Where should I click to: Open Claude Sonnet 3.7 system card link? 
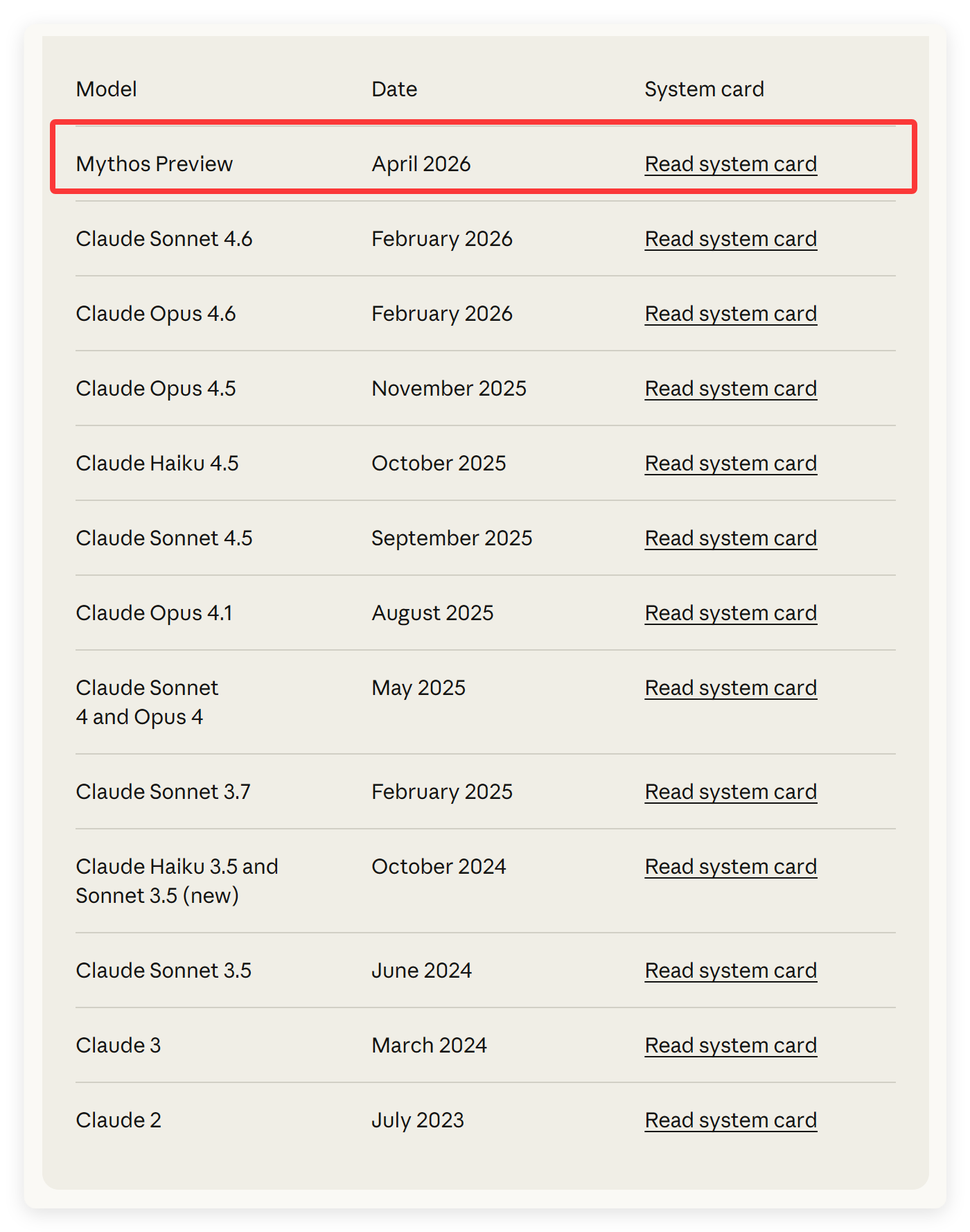(730, 792)
